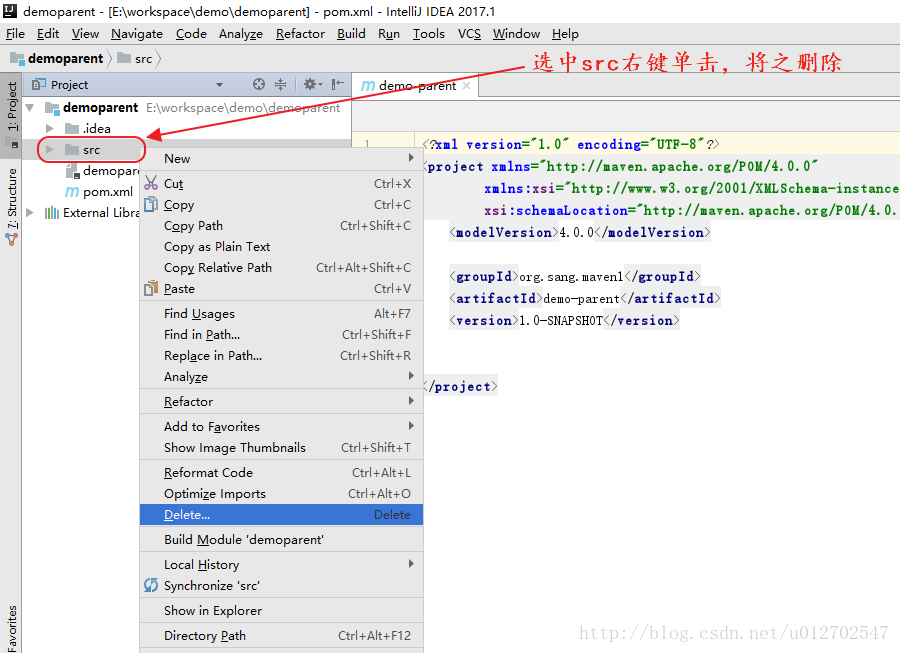Click the hide Project panel icon
The height and width of the screenshot is (653, 900).
pyautogui.click(x=337, y=85)
